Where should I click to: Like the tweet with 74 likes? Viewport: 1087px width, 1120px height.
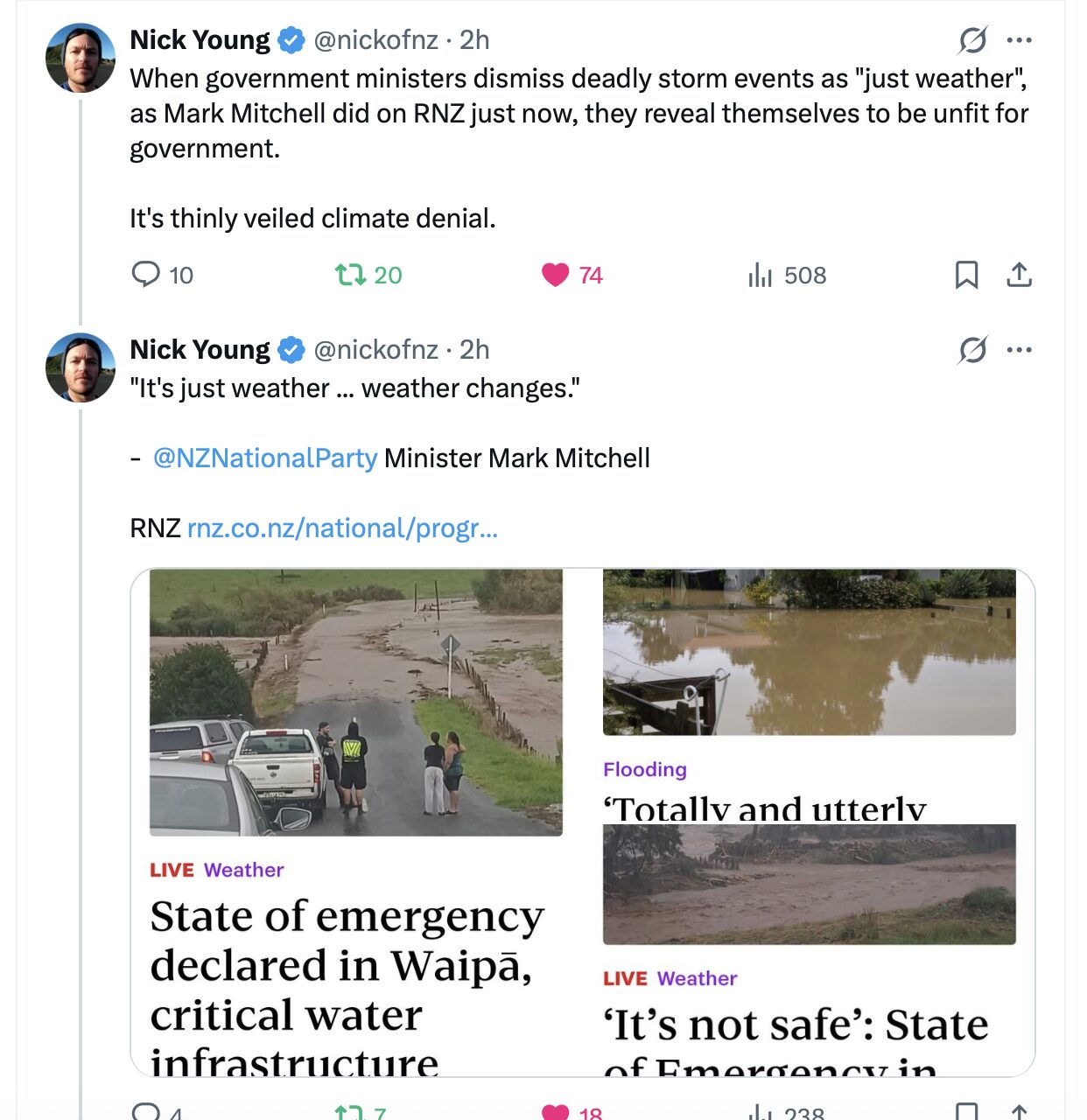(x=556, y=275)
